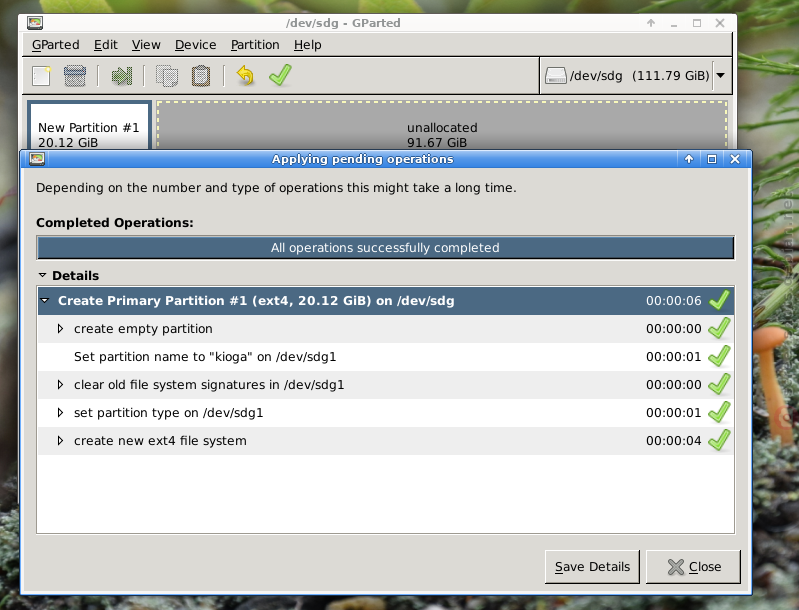Click the create empty partition row text
Viewport: 799px width, 610px height.
tap(143, 329)
